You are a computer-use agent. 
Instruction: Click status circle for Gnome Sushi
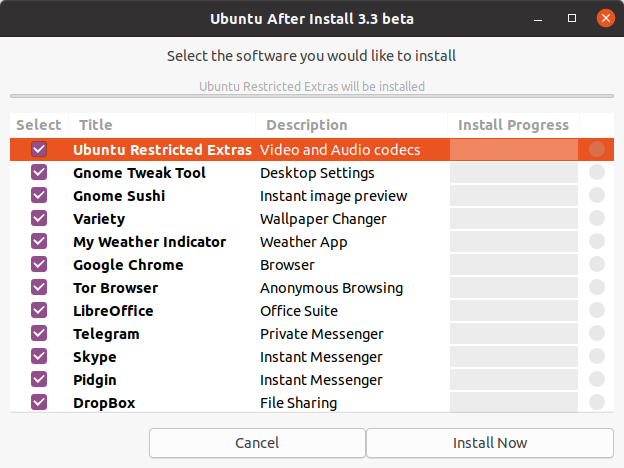pos(597,195)
